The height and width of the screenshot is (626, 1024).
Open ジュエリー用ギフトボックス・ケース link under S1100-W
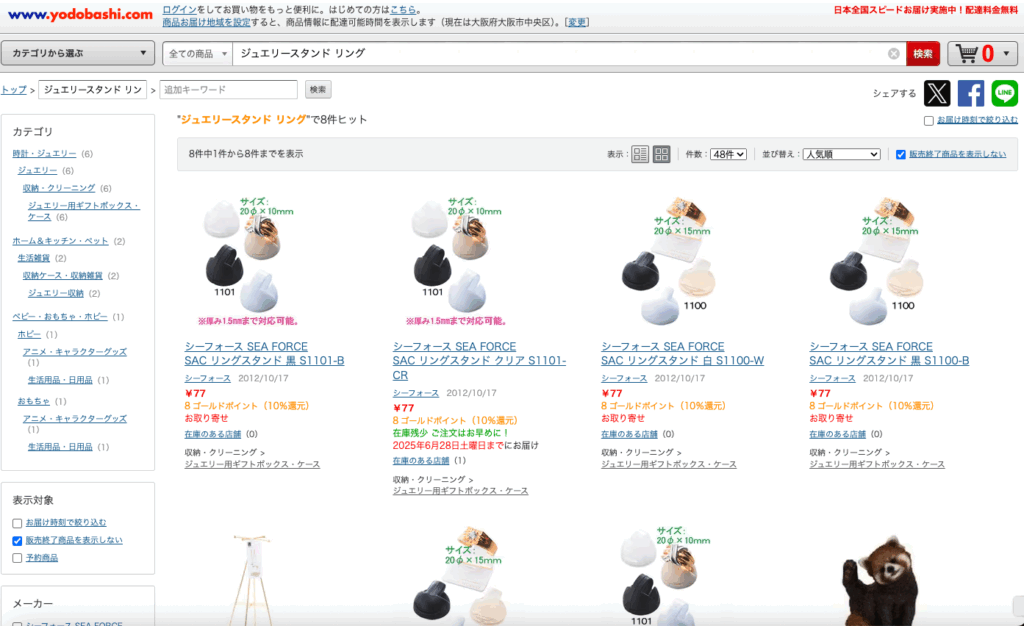[x=669, y=465]
